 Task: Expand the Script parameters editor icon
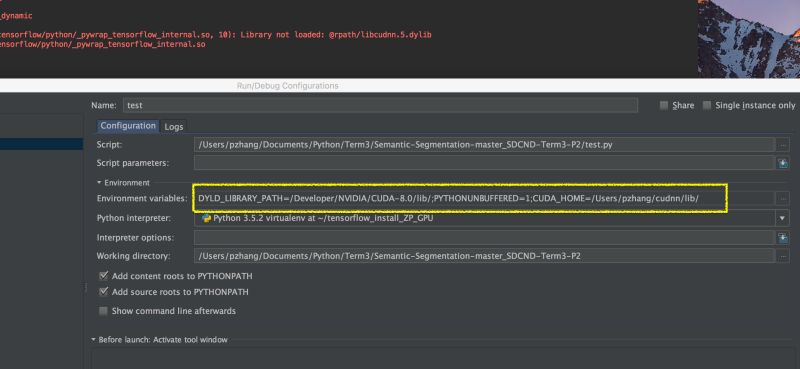(783, 163)
